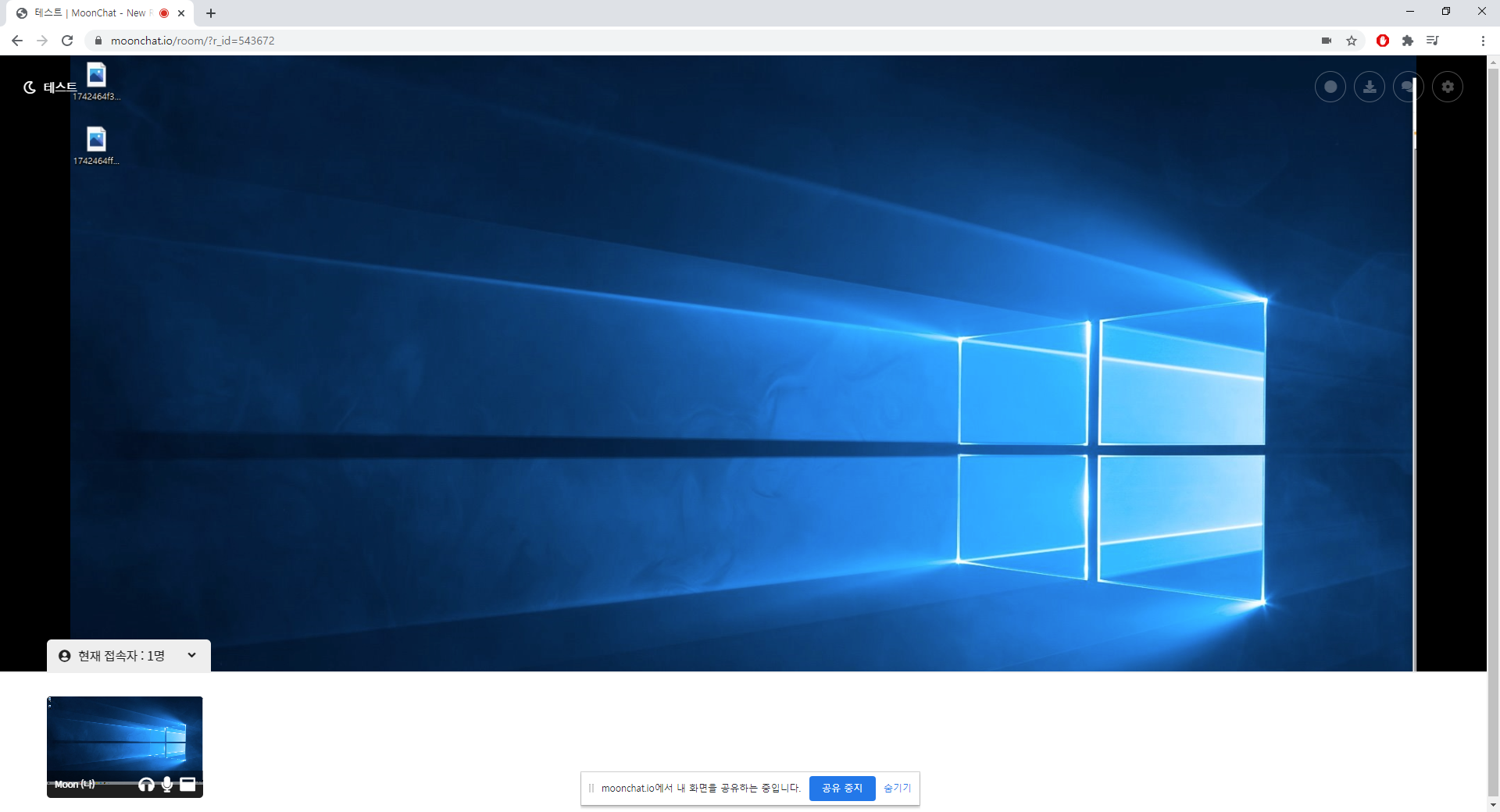Click the Opera-style red extension icon
Screen dimensions: 1500x812
coord(1383,41)
